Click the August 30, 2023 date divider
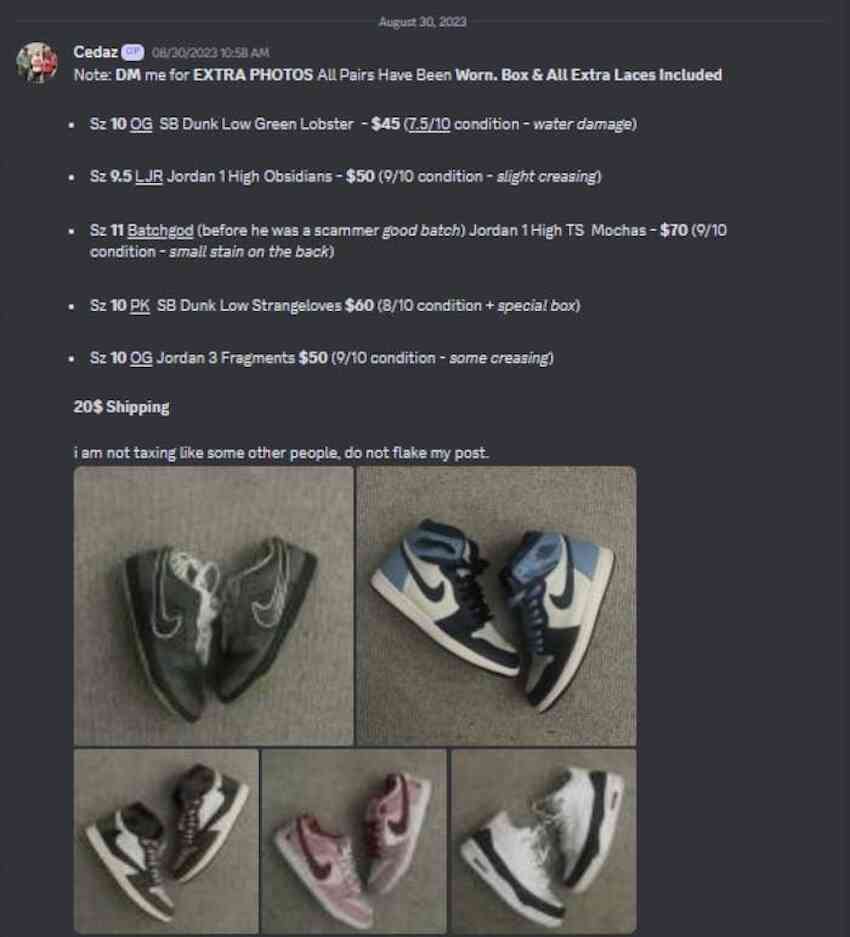 pyautogui.click(x=423, y=22)
